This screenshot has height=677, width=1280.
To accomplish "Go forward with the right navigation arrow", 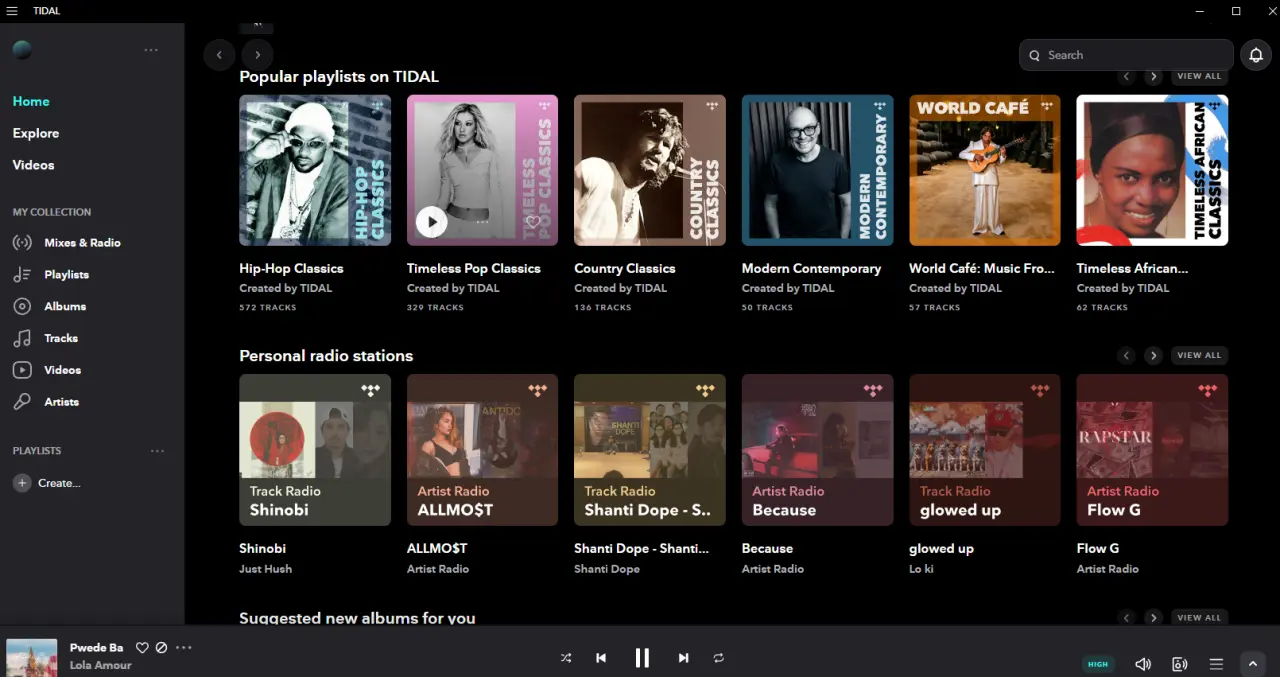I will point(257,55).
